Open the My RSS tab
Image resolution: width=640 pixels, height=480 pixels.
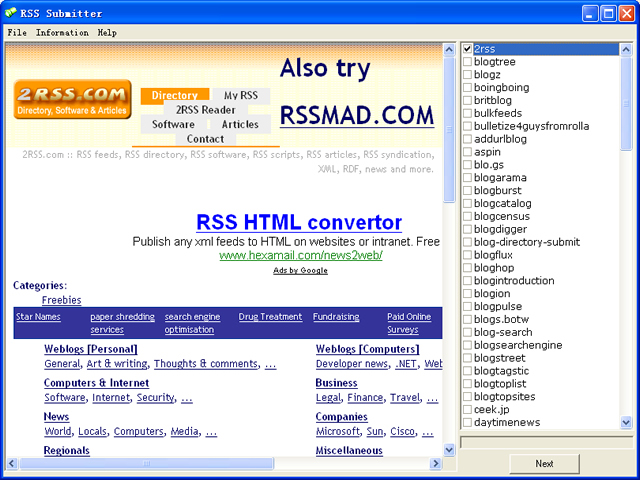(241, 96)
